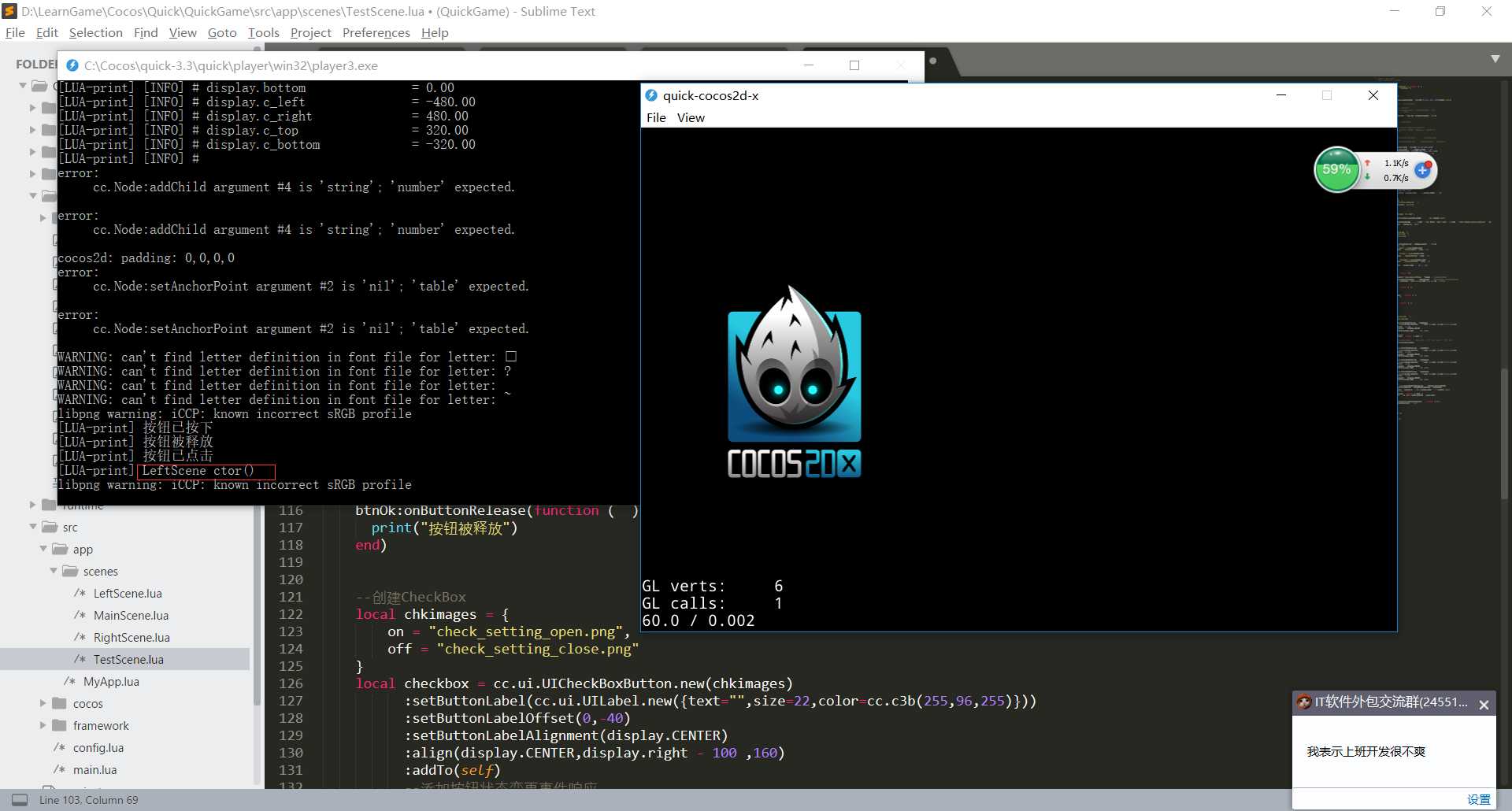This screenshot has width=1512, height=811.
Task: Click the unsaved-file dot on the editor tab
Action: pyautogui.click(x=933, y=61)
